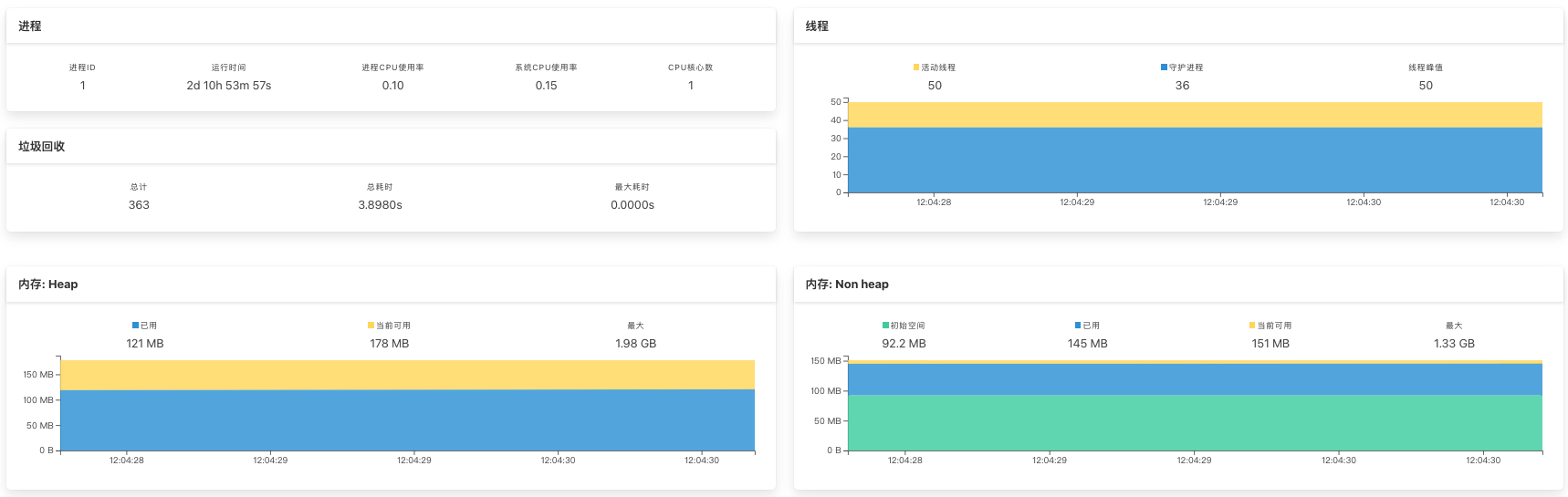Select the 线程 panel header
The height and width of the screenshot is (497, 1568).
click(x=1178, y=26)
